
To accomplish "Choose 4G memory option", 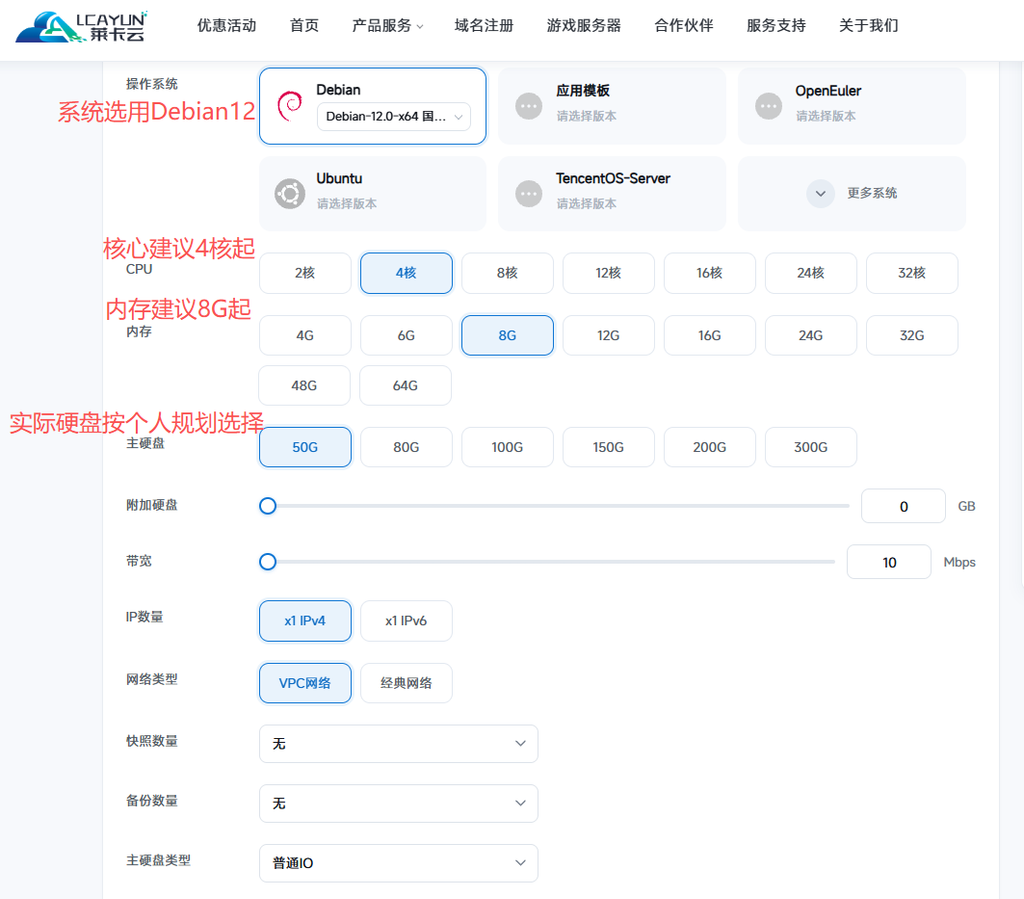I will tap(305, 336).
